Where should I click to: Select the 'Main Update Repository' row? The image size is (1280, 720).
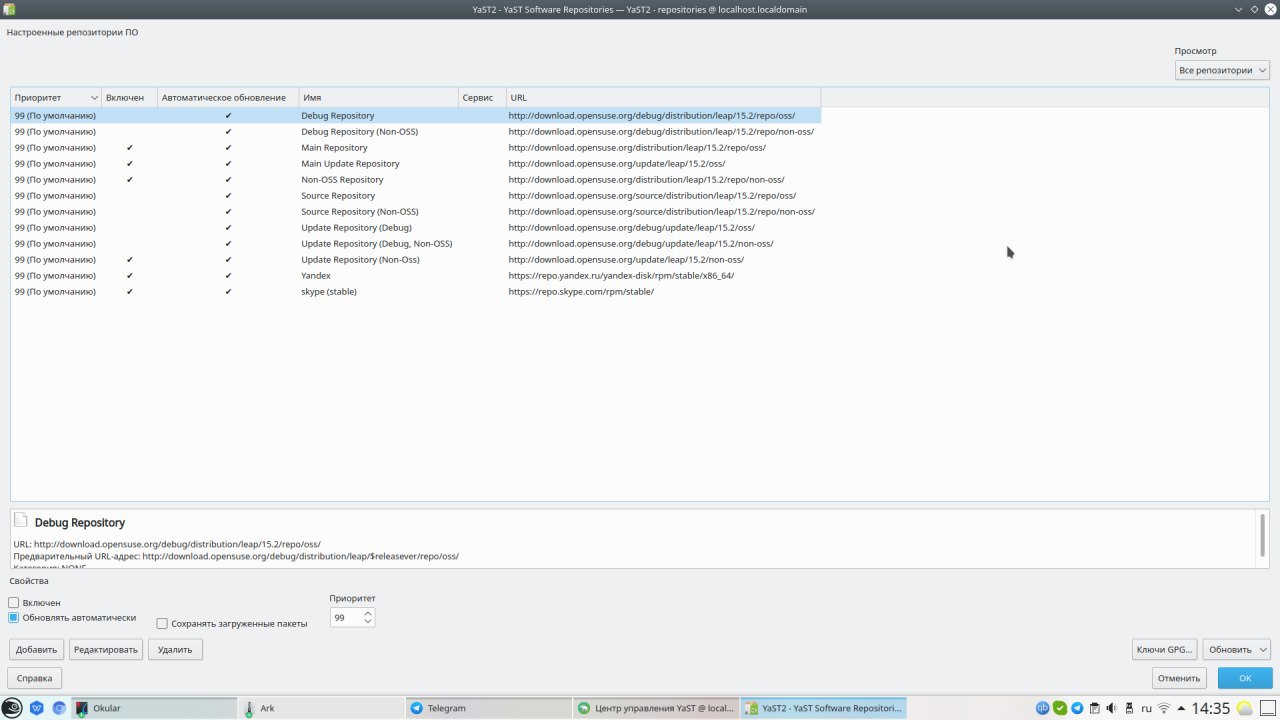pyautogui.click(x=415, y=164)
